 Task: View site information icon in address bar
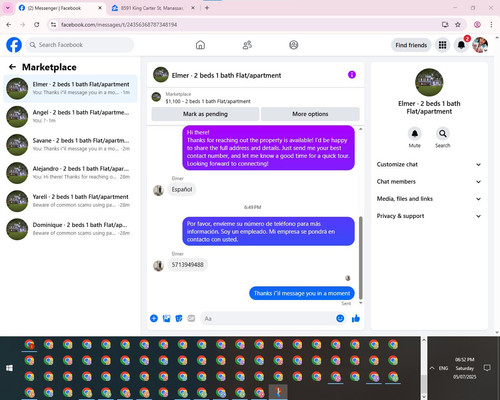coord(53,25)
